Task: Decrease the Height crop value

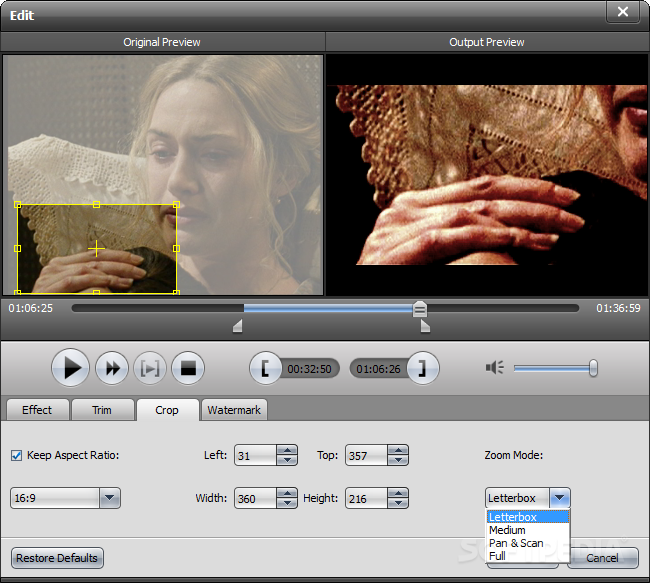Action: tap(398, 503)
